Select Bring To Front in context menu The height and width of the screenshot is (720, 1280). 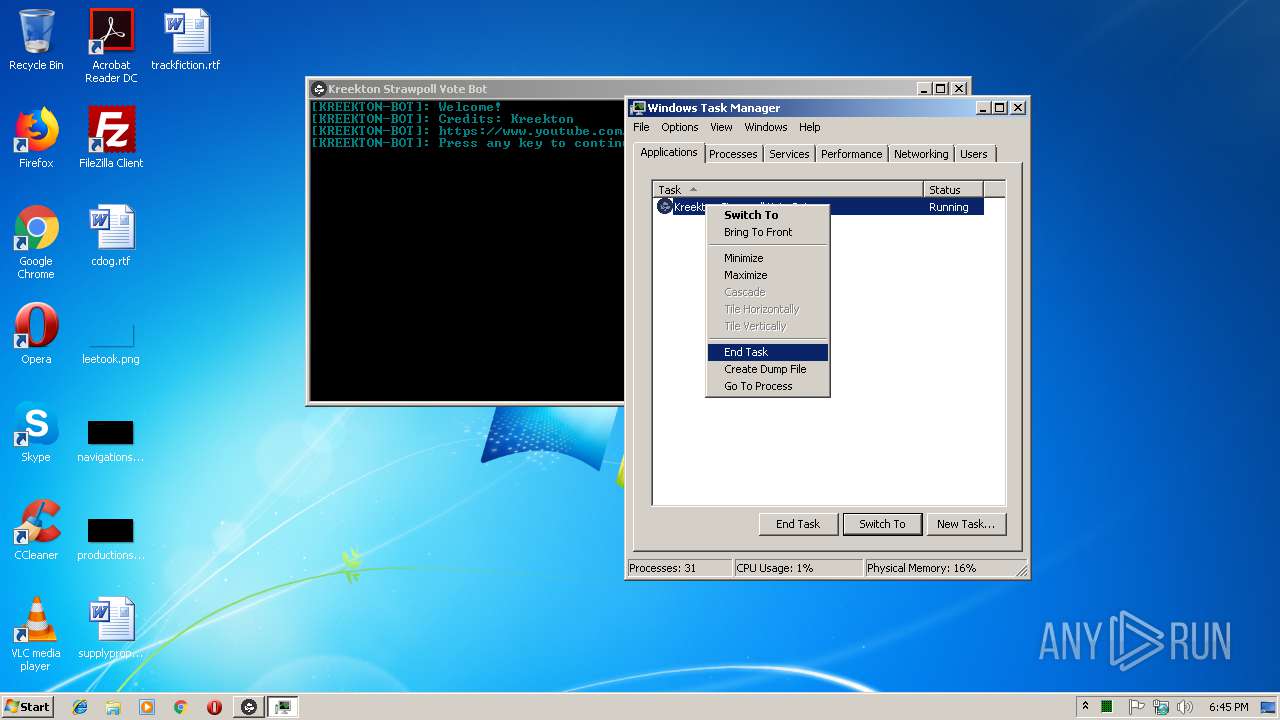(767, 232)
